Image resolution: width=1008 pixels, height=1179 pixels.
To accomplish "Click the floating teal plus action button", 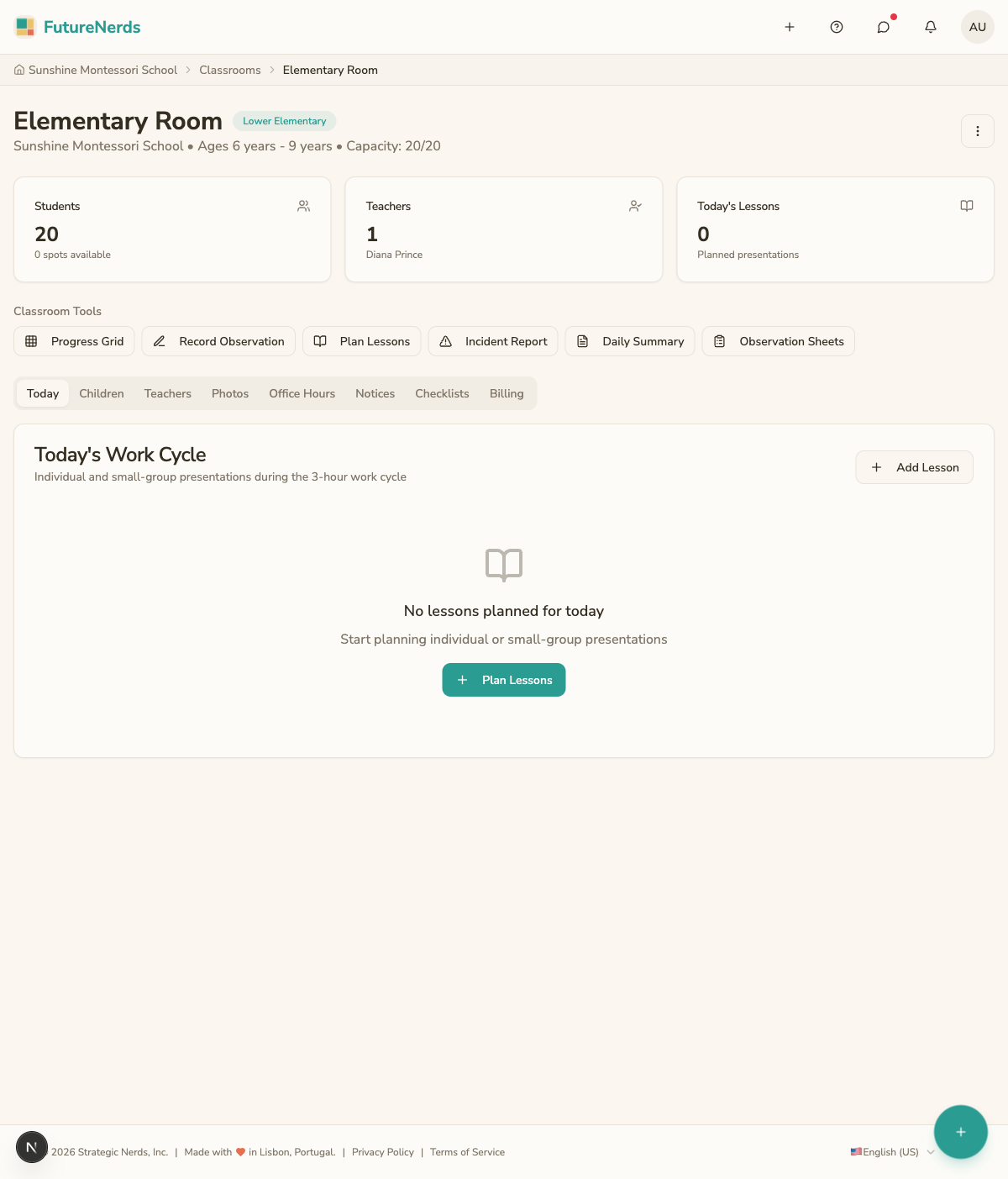I will pos(961,1132).
